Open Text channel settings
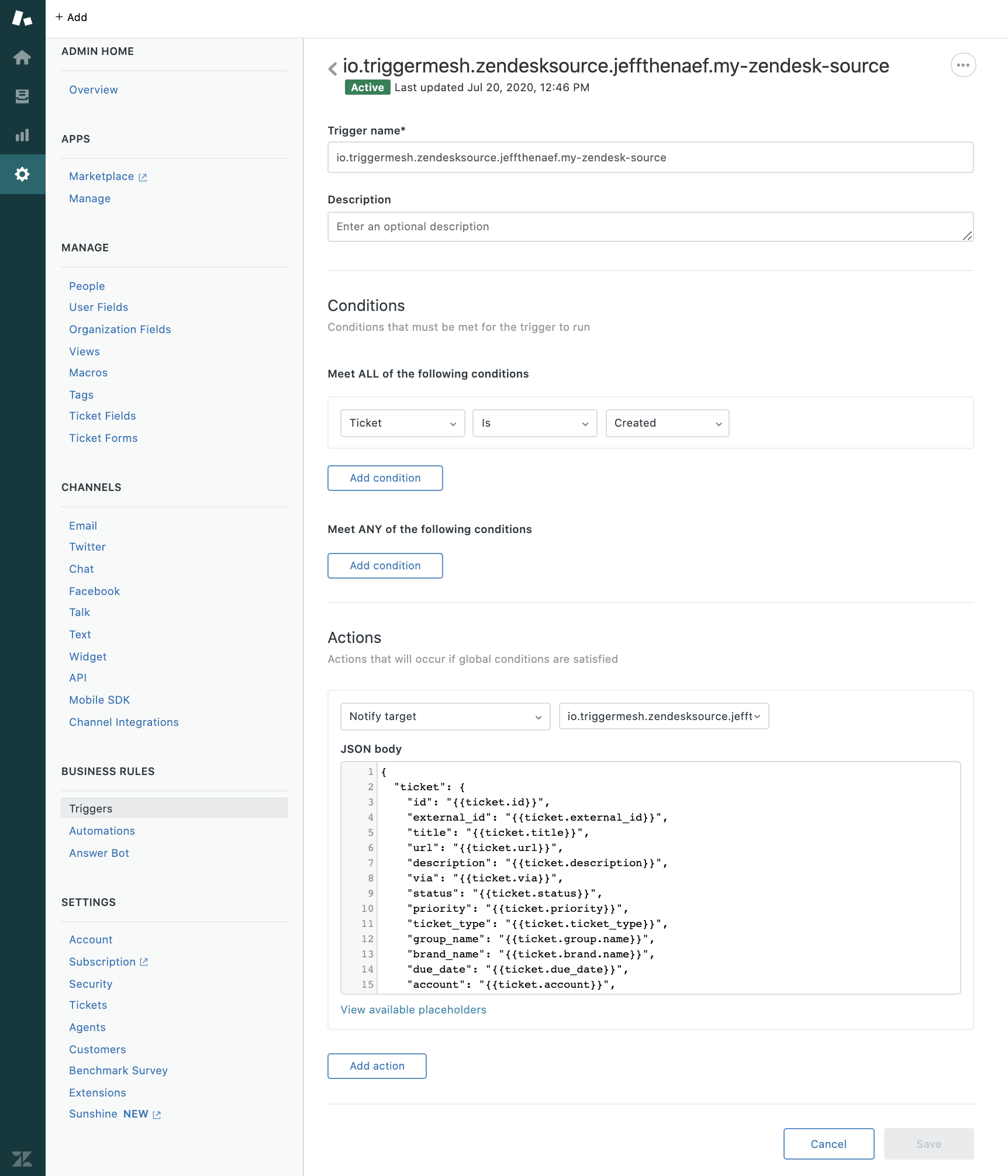Viewport: 1008px width, 1176px height. click(x=80, y=635)
